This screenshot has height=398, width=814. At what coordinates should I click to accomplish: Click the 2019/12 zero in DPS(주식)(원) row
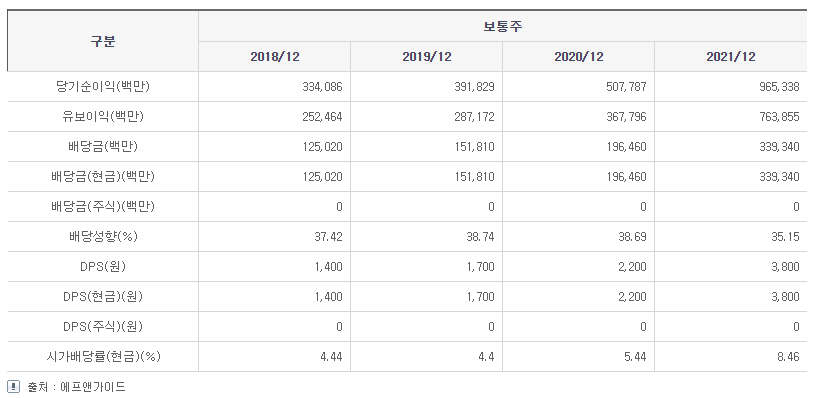pyautogui.click(x=491, y=327)
